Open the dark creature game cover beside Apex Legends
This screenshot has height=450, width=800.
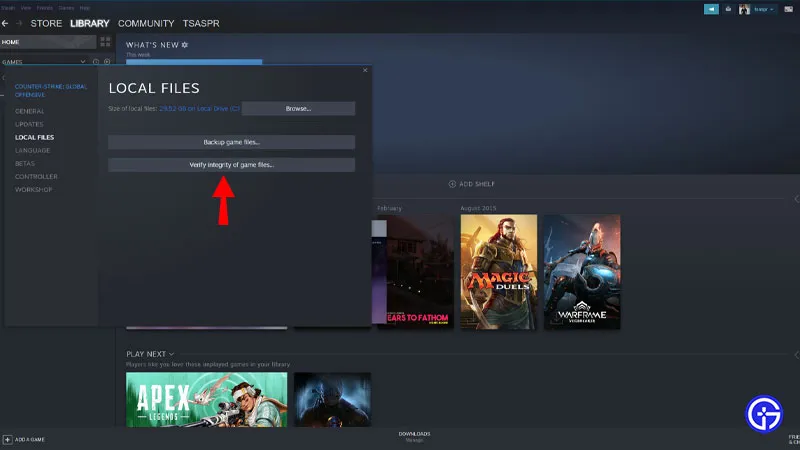(x=333, y=399)
